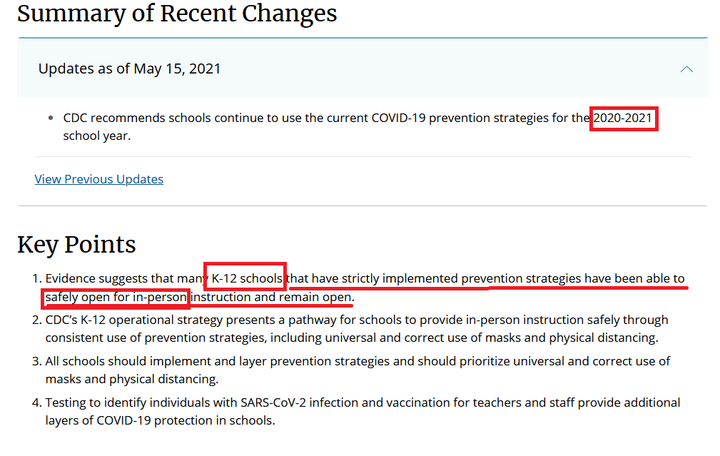This screenshot has width=720, height=456.
Task: Collapse the updates section using the chevron icon
Action: tap(686, 69)
